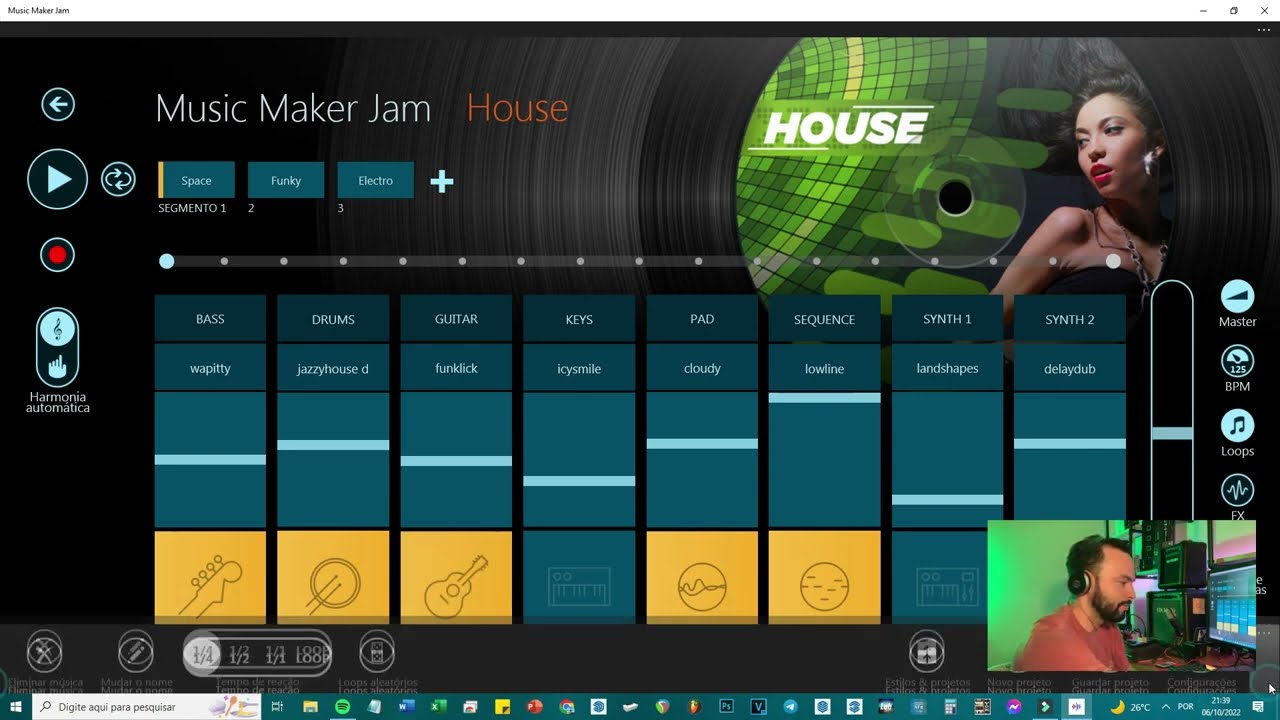Open Word from the taskbar
This screenshot has height=720, width=1280.
[x=406, y=706]
